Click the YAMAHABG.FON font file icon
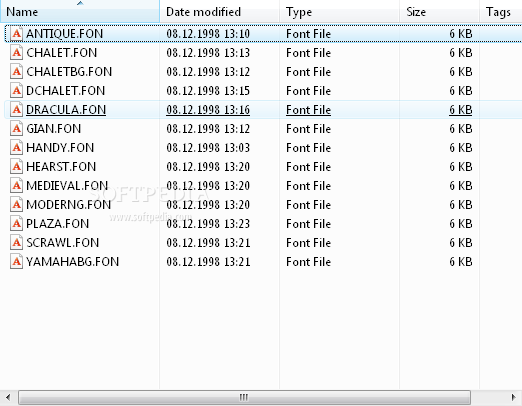The height and width of the screenshot is (406, 522). point(16,262)
